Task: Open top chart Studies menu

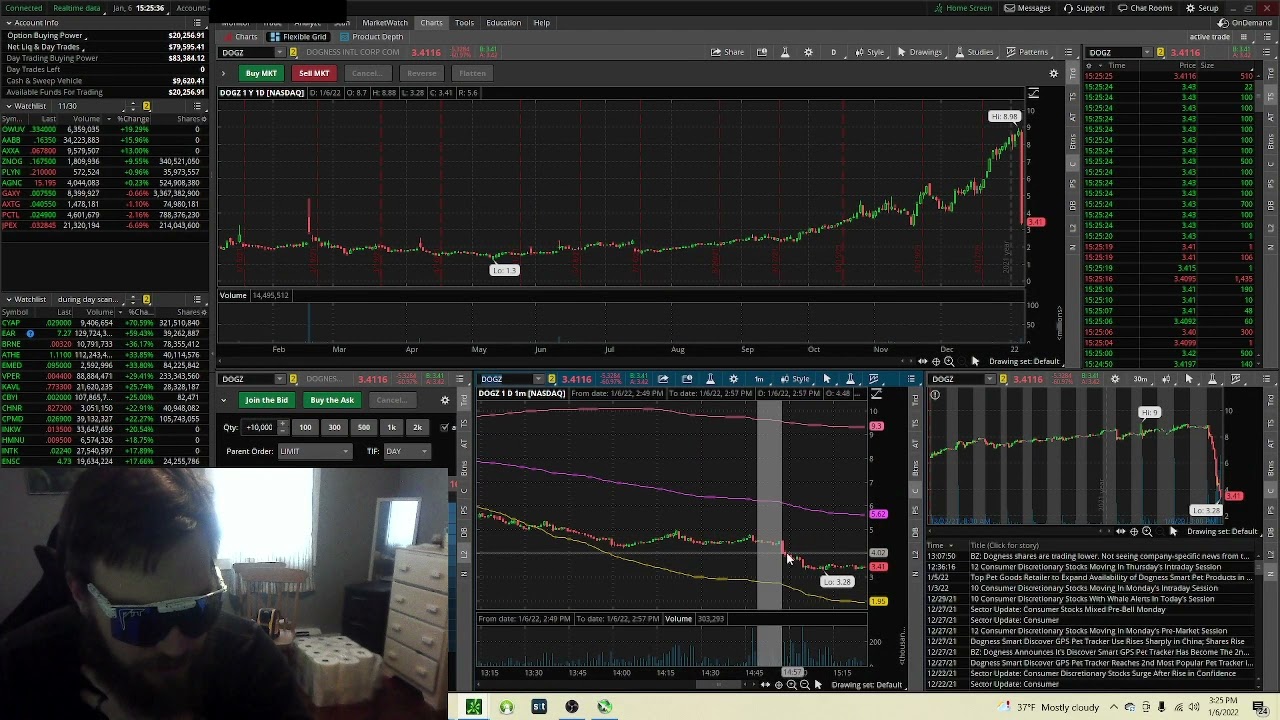Action: [974, 52]
